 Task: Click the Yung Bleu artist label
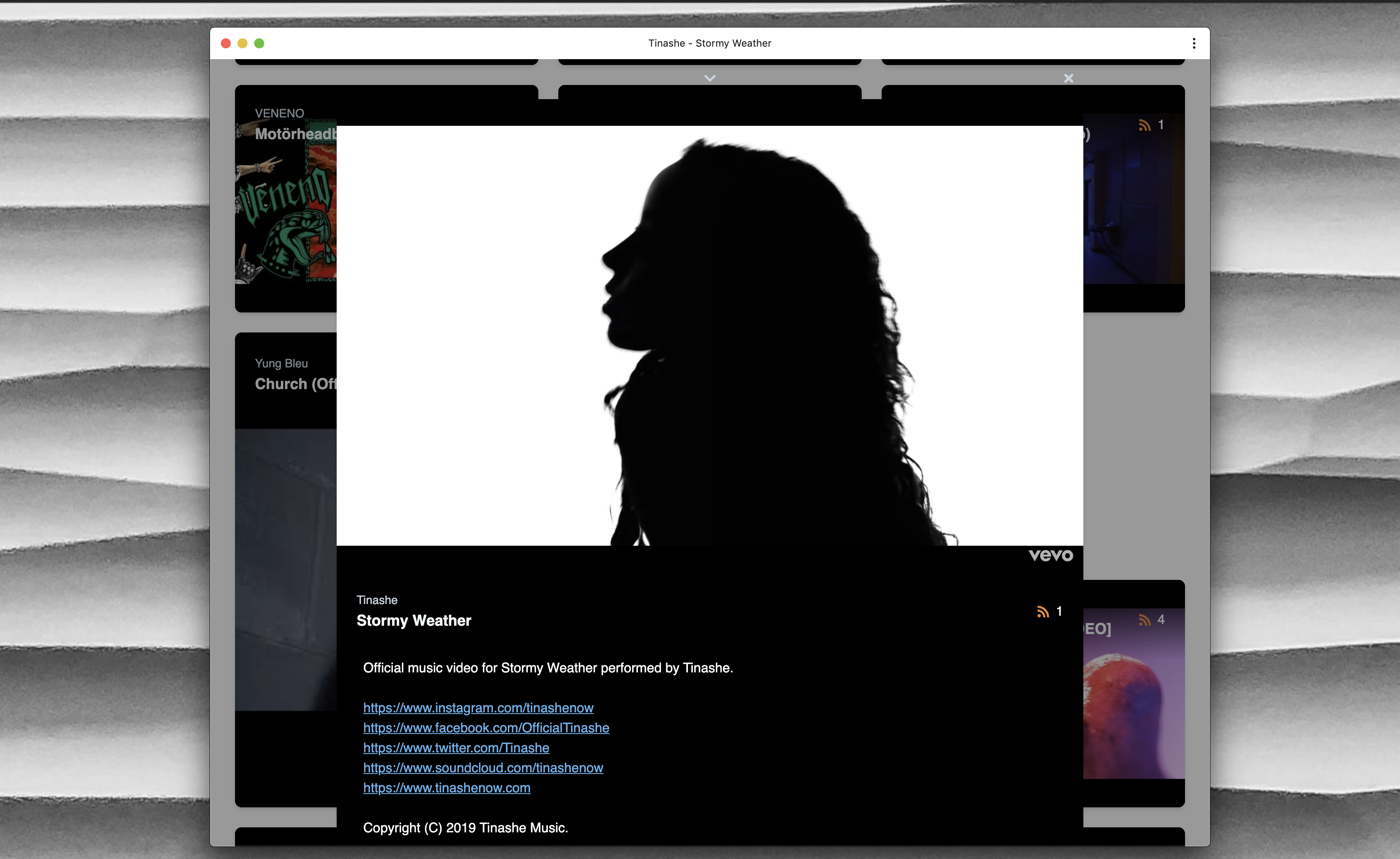point(281,364)
